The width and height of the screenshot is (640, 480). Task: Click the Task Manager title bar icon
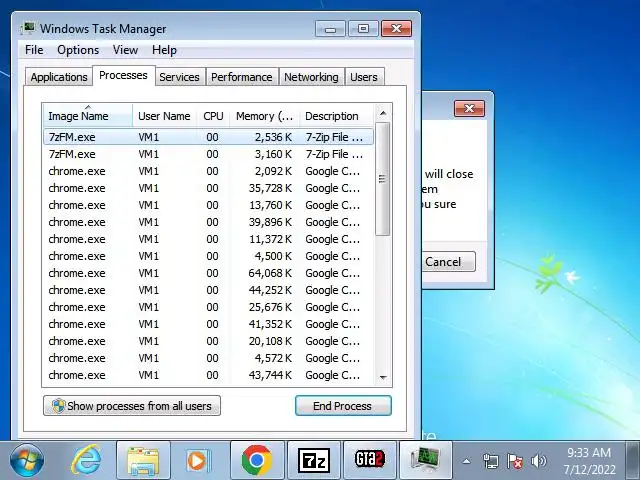click(x=28, y=28)
